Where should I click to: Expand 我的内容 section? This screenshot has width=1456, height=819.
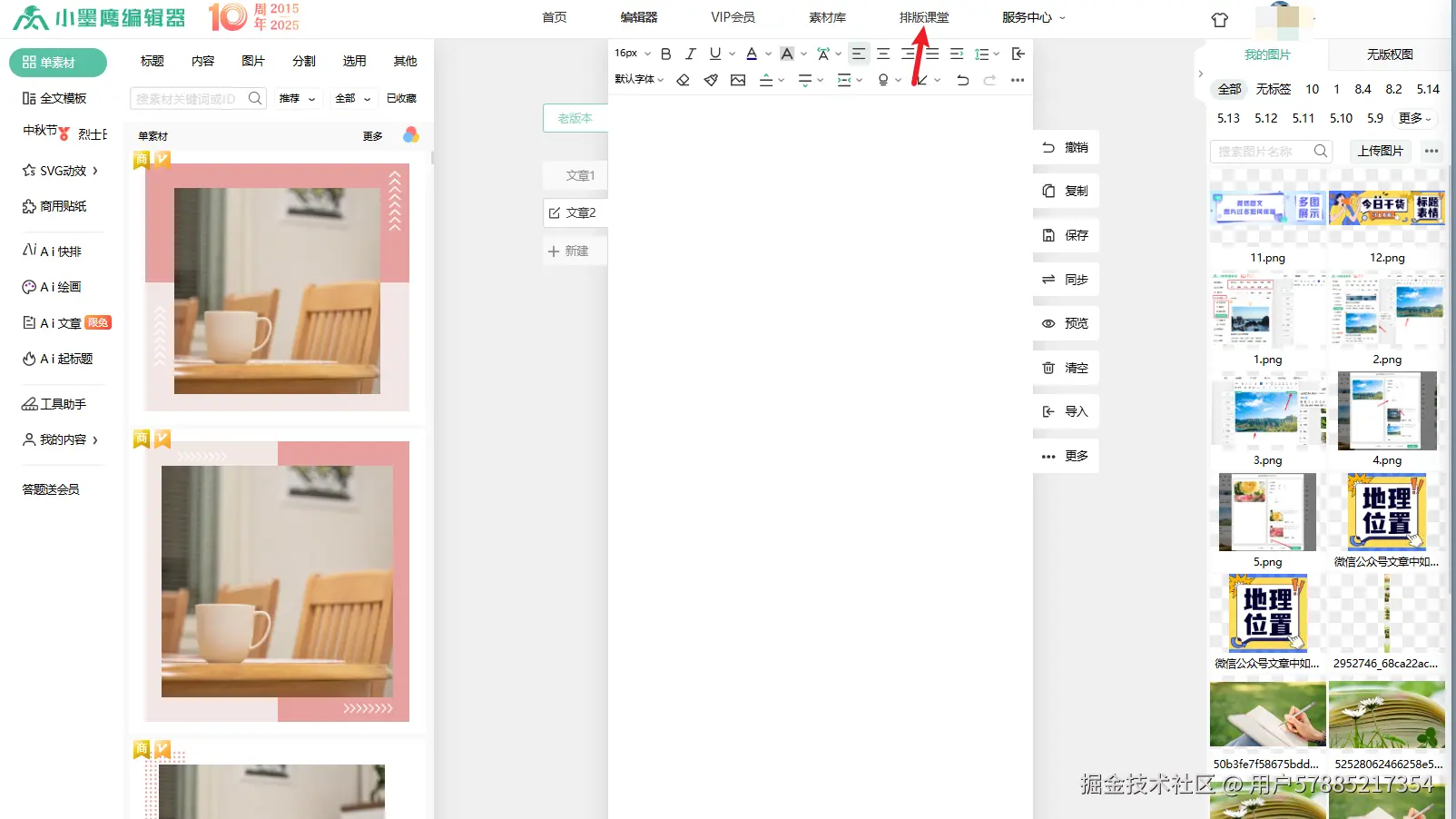point(60,439)
